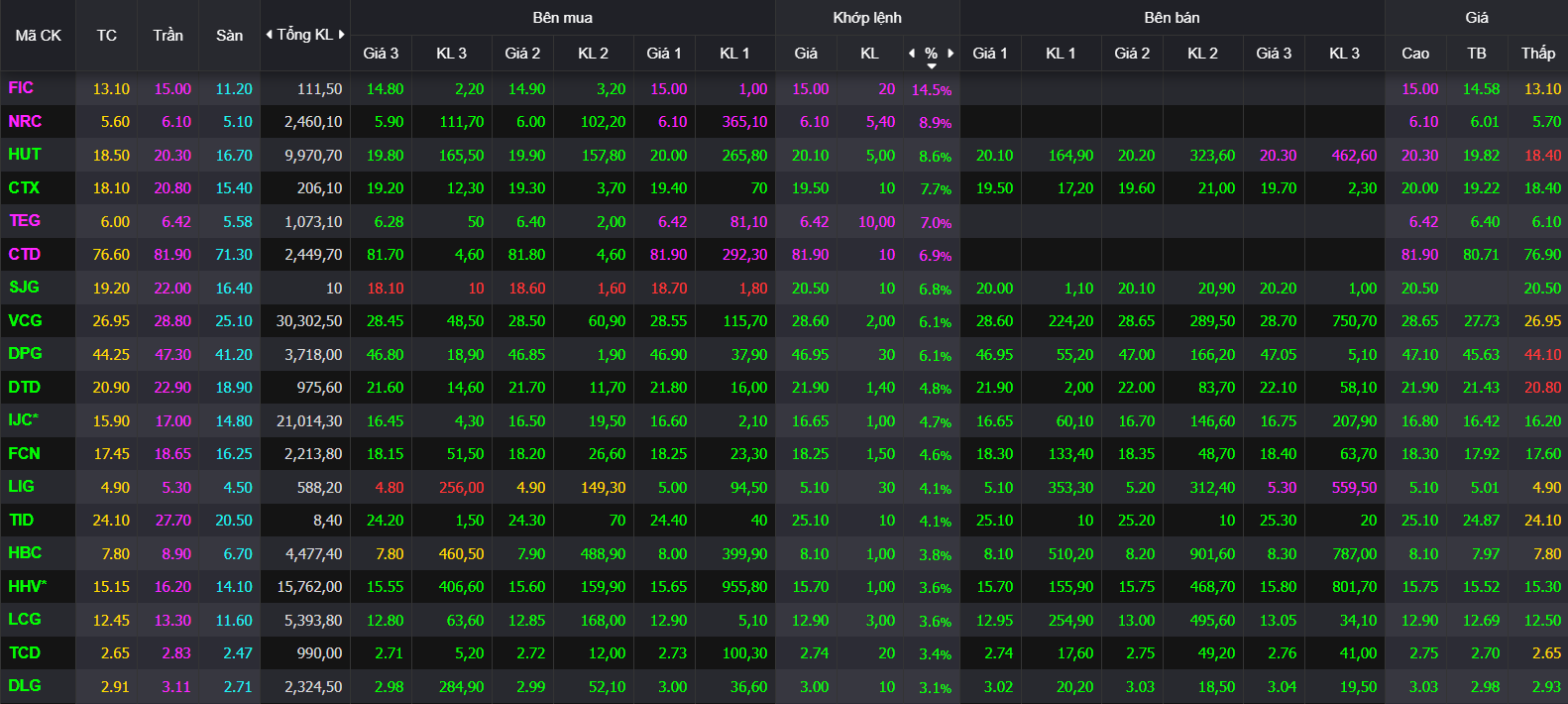Click ceiling price 81.90 in Trần column
Image resolution: width=1568 pixels, height=704 pixels.
[172, 255]
